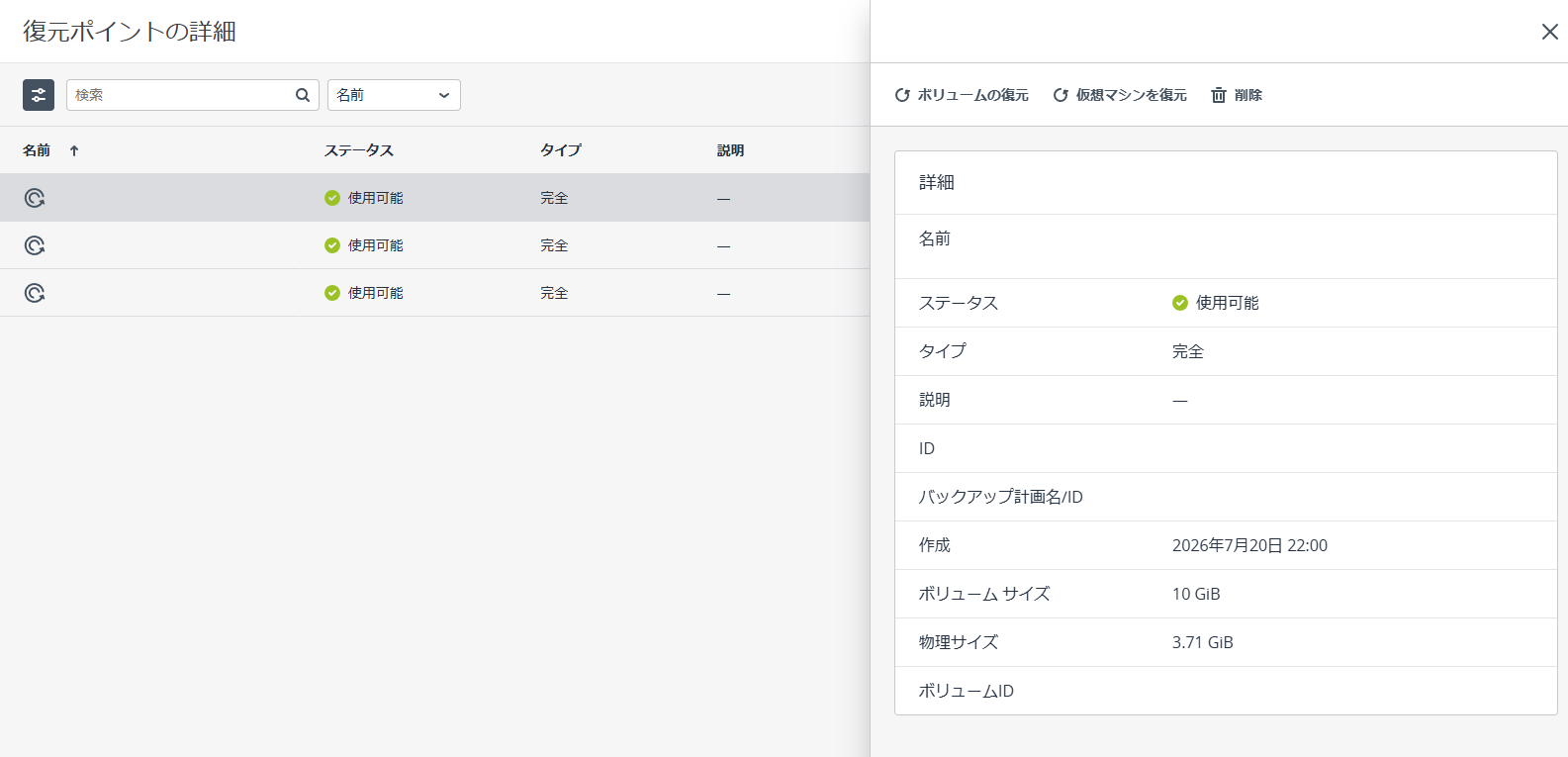Click 完全 type in the last list row
The image size is (1568, 757).
(554, 293)
